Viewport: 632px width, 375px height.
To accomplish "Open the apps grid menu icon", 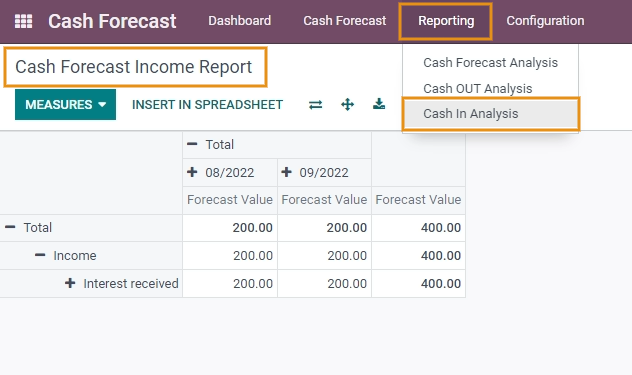I will click(23, 21).
